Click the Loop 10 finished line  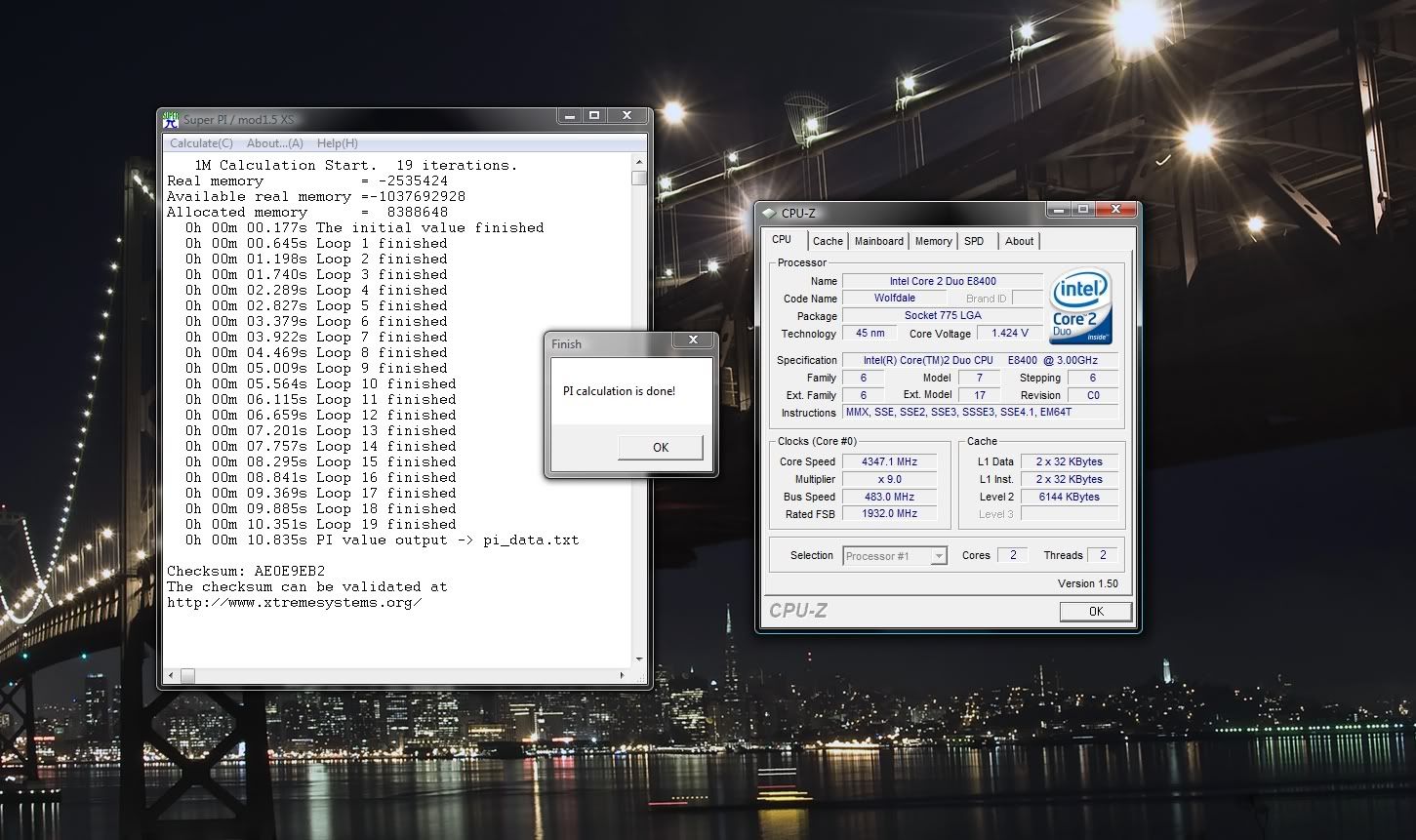[321, 383]
